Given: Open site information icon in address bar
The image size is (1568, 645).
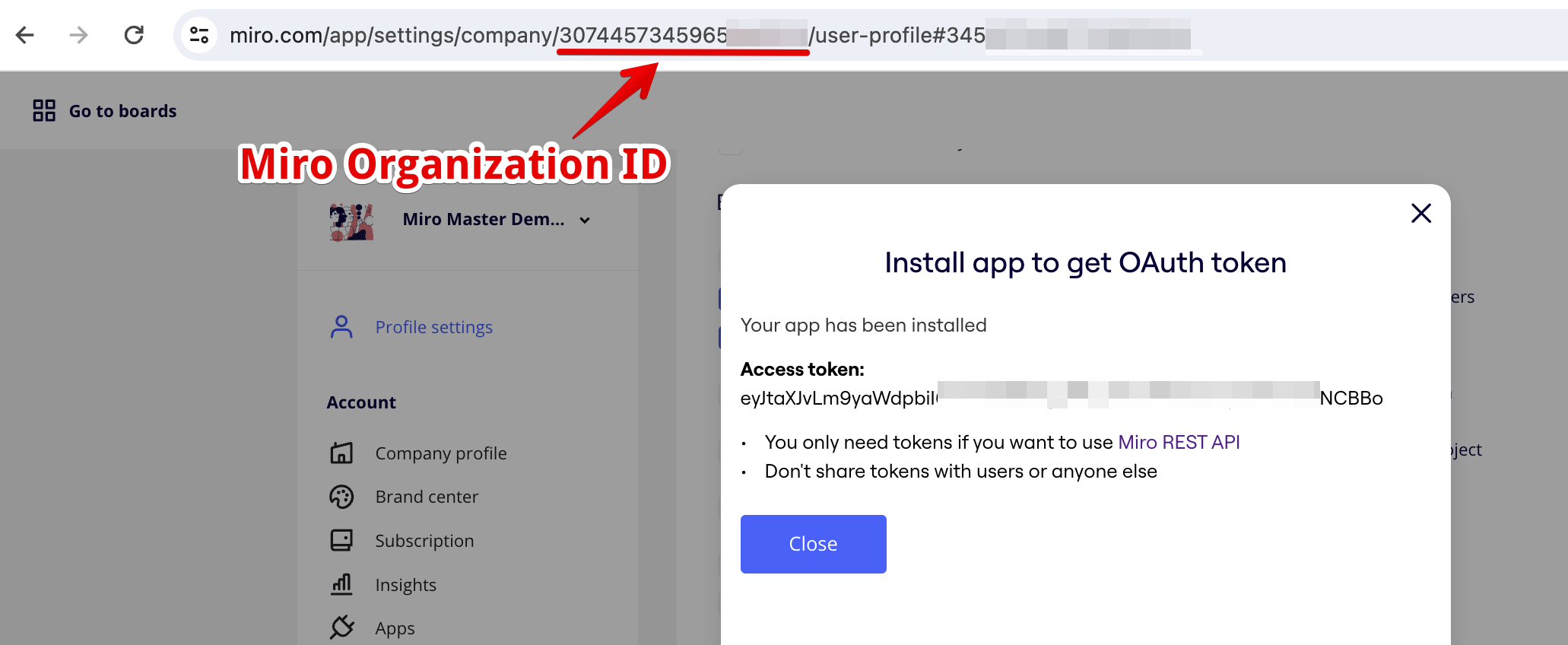Looking at the screenshot, I should pyautogui.click(x=199, y=35).
